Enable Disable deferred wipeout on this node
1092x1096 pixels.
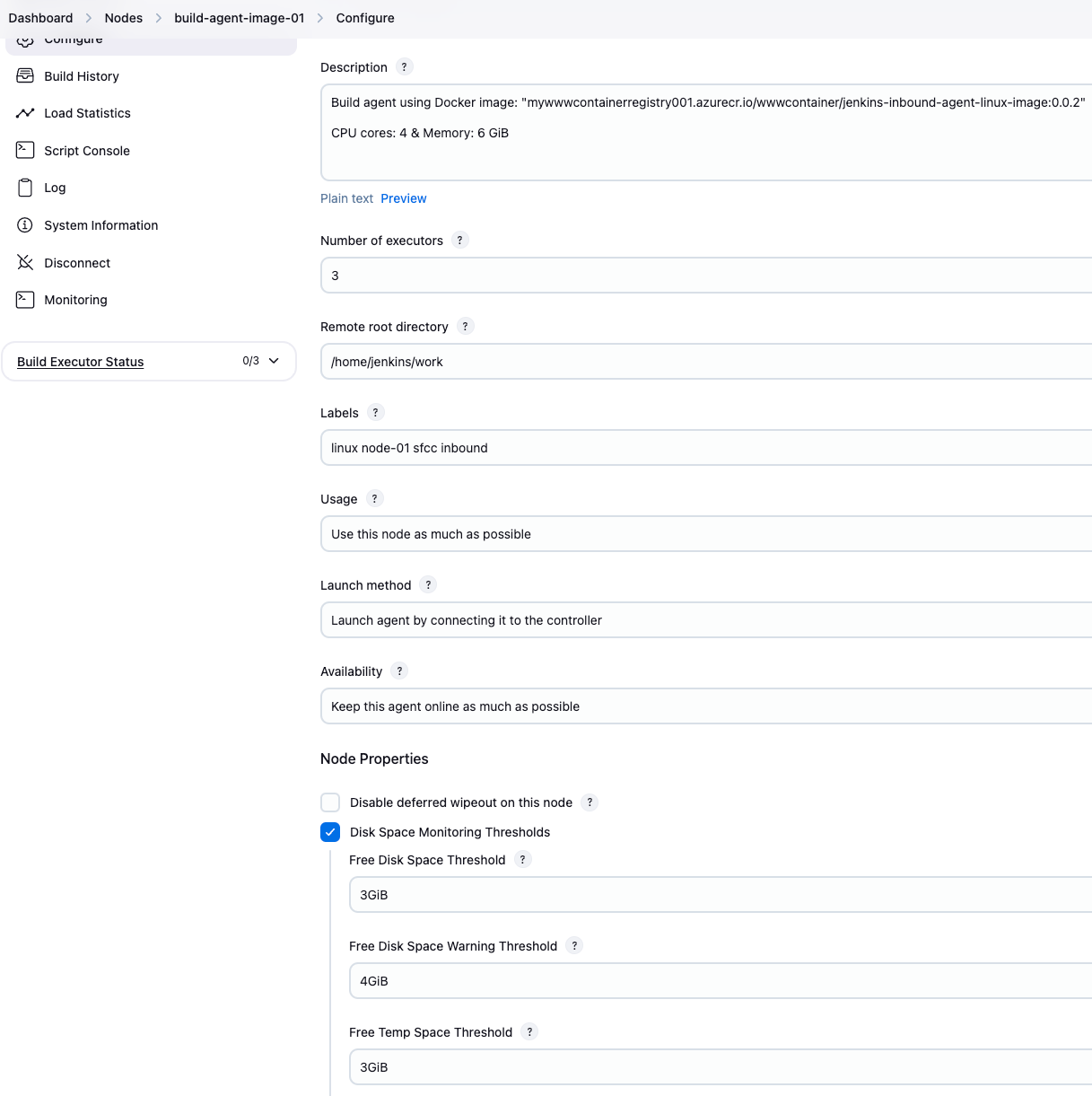tap(330, 802)
